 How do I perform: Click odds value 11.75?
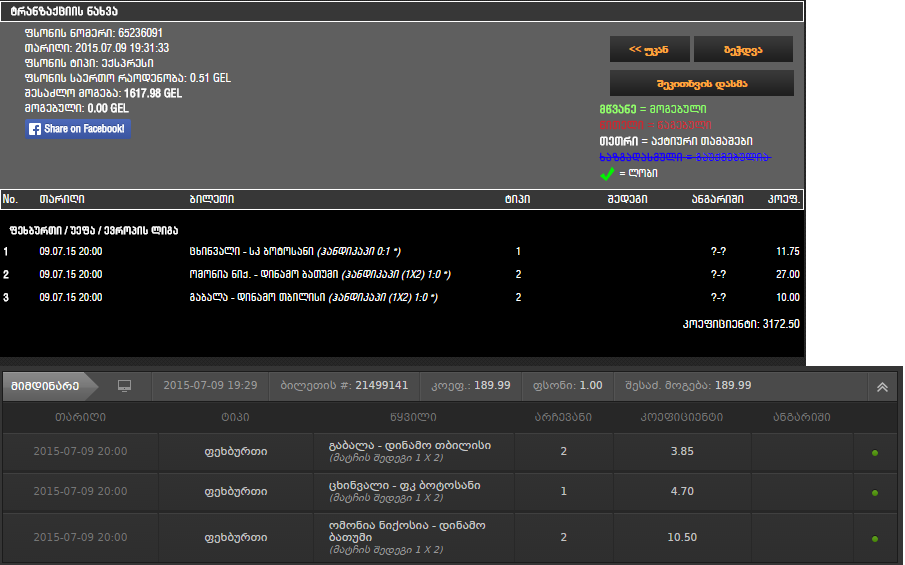[788, 252]
